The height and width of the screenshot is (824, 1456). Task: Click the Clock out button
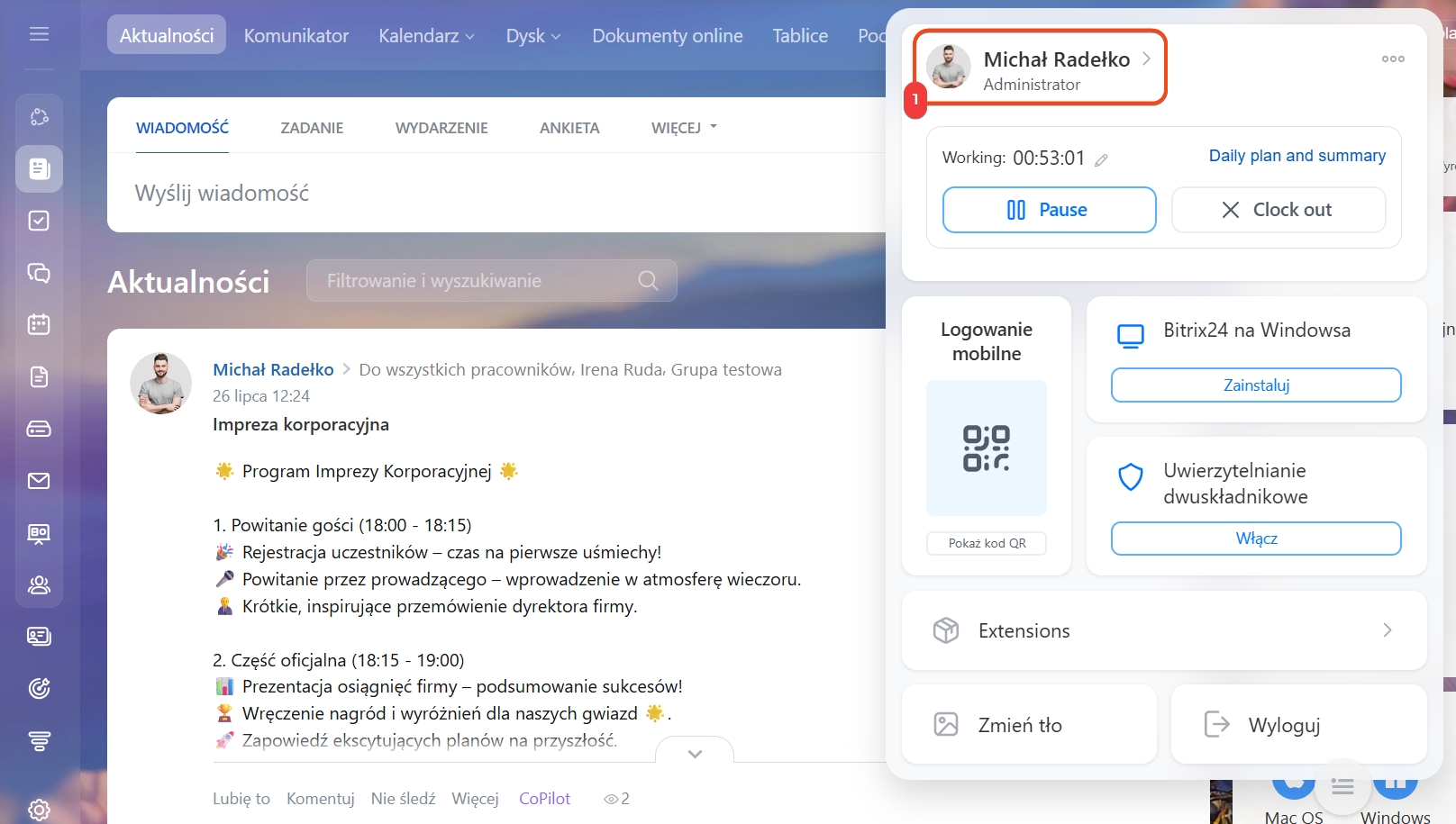1278,210
